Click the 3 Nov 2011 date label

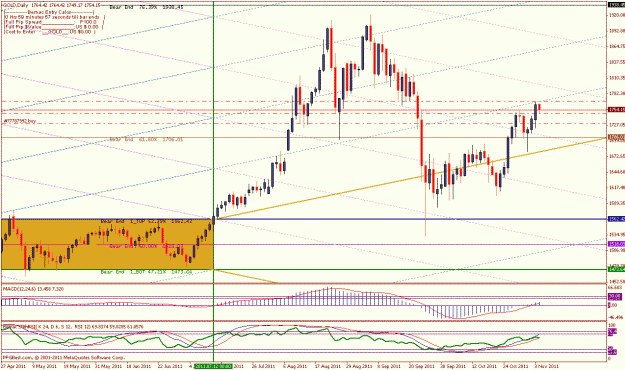pyautogui.click(x=546, y=366)
